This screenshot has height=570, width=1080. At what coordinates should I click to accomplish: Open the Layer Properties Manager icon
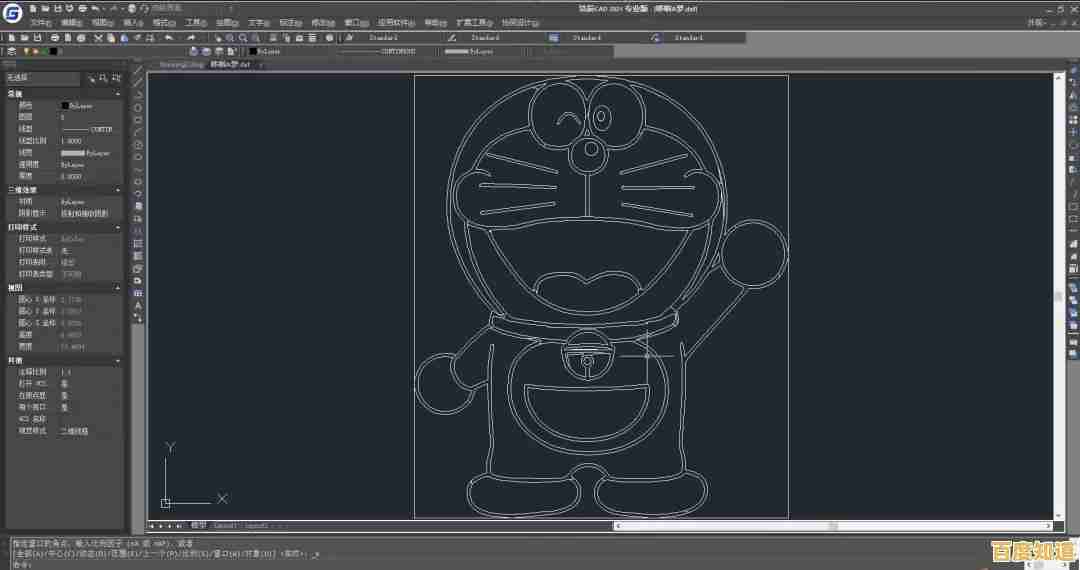pyautogui.click(x=11, y=51)
